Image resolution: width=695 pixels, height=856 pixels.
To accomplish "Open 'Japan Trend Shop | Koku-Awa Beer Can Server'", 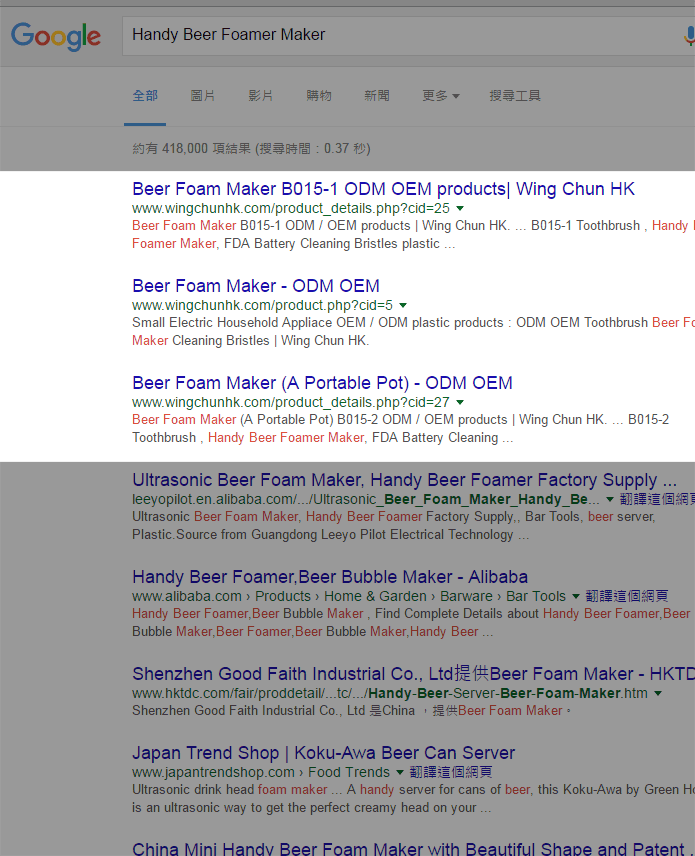I will click(x=323, y=753).
